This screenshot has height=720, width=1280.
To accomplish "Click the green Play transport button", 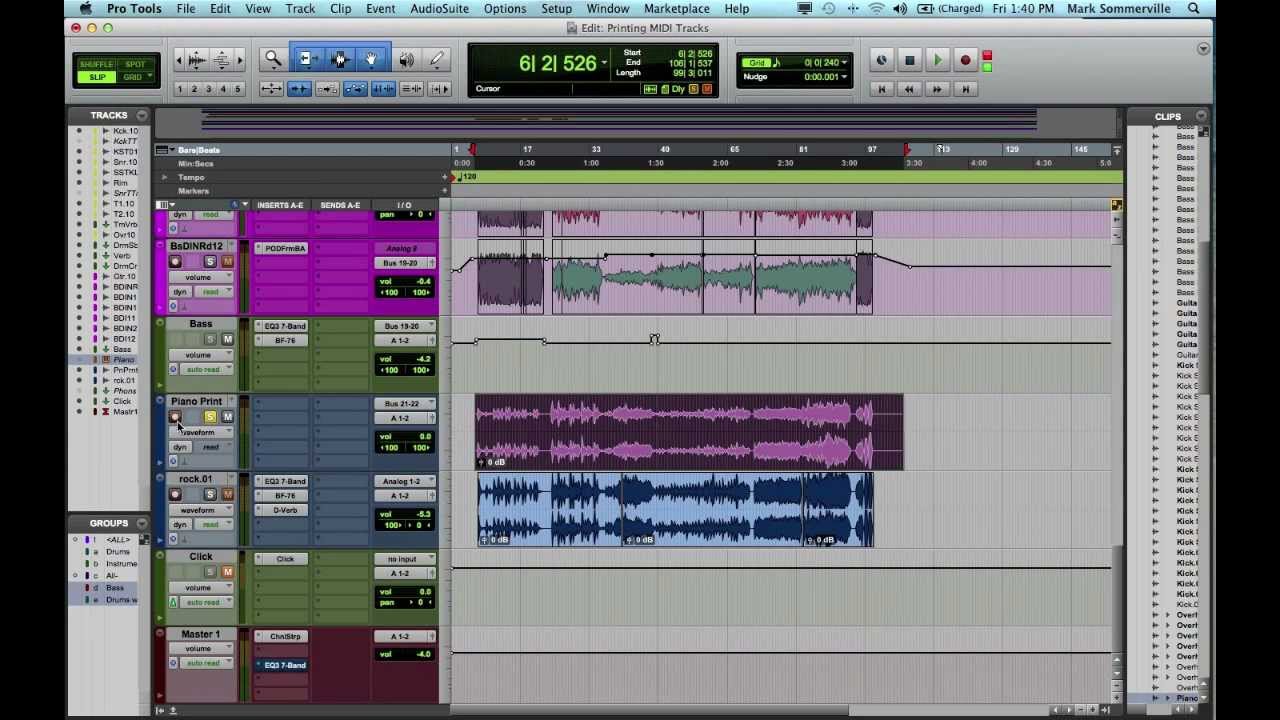I will (937, 61).
